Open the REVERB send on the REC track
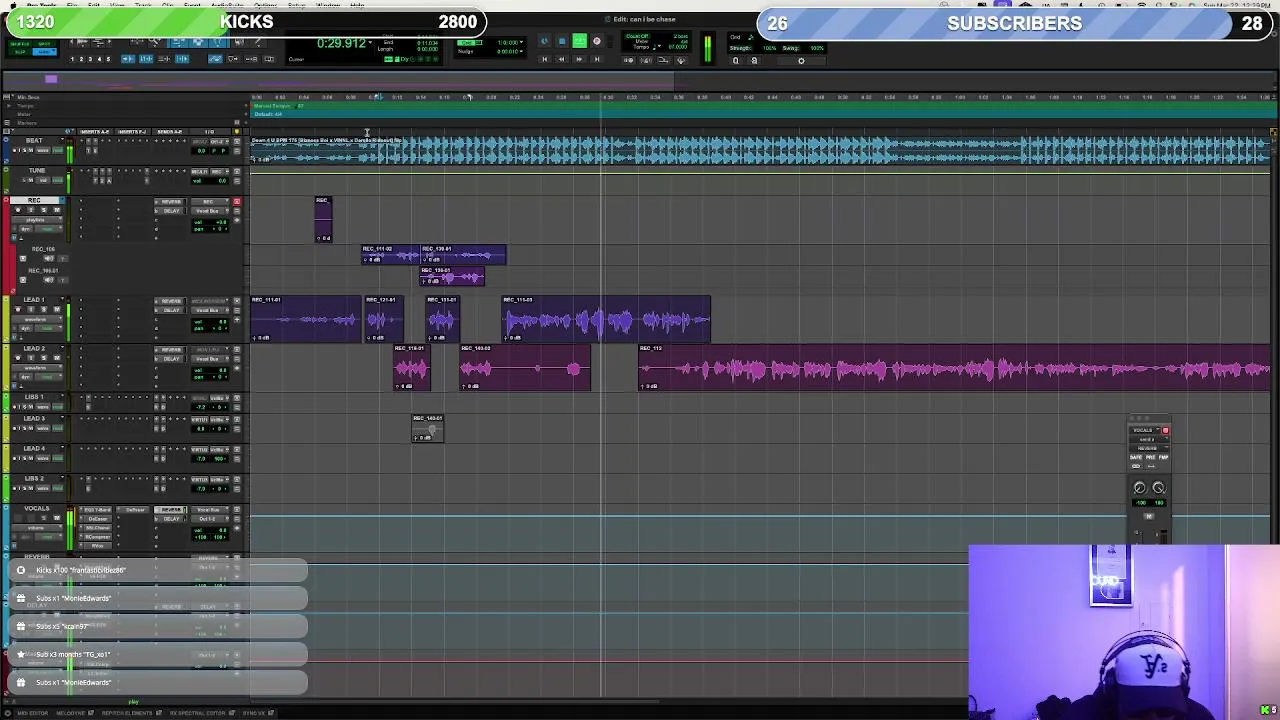The width and height of the screenshot is (1280, 720). pyautogui.click(x=170, y=202)
